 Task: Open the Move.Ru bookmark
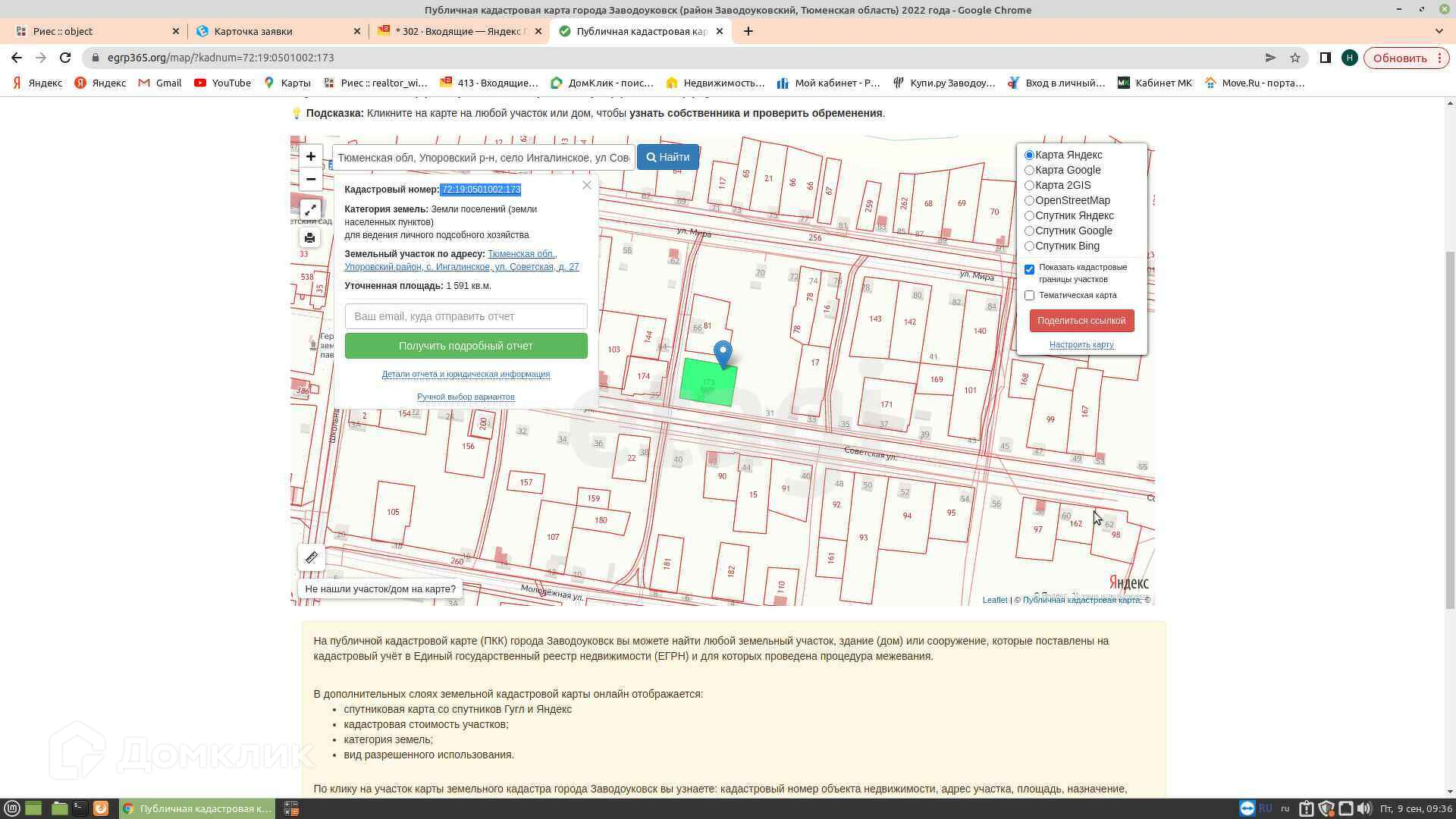click(1254, 83)
